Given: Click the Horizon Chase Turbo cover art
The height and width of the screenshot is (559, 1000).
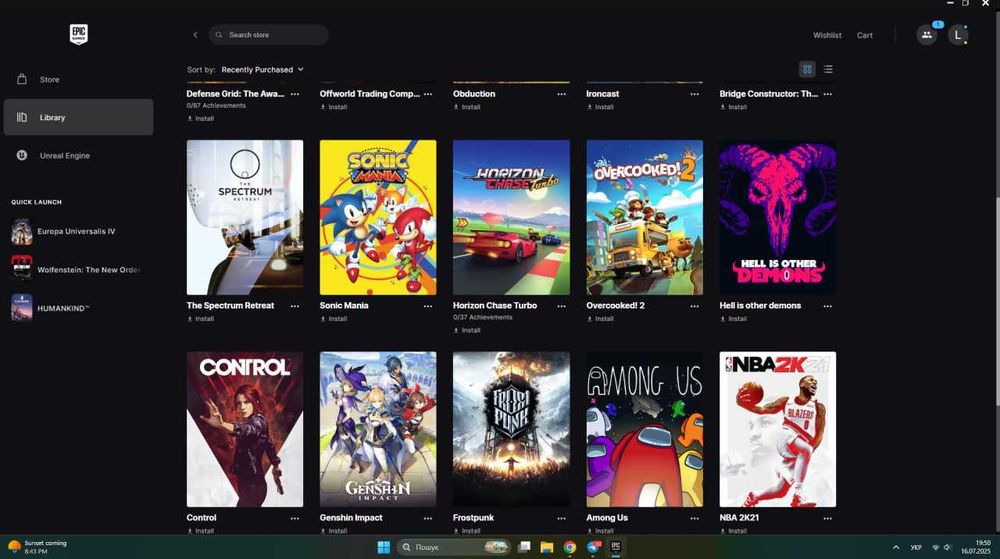Looking at the screenshot, I should (x=511, y=217).
